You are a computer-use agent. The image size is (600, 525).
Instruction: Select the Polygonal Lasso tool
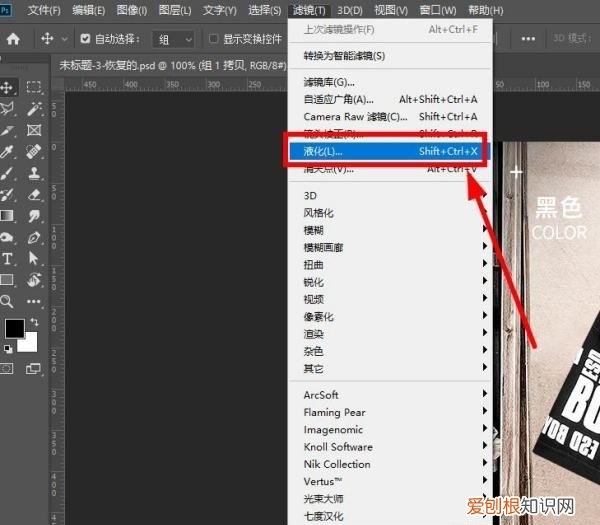coord(7,109)
